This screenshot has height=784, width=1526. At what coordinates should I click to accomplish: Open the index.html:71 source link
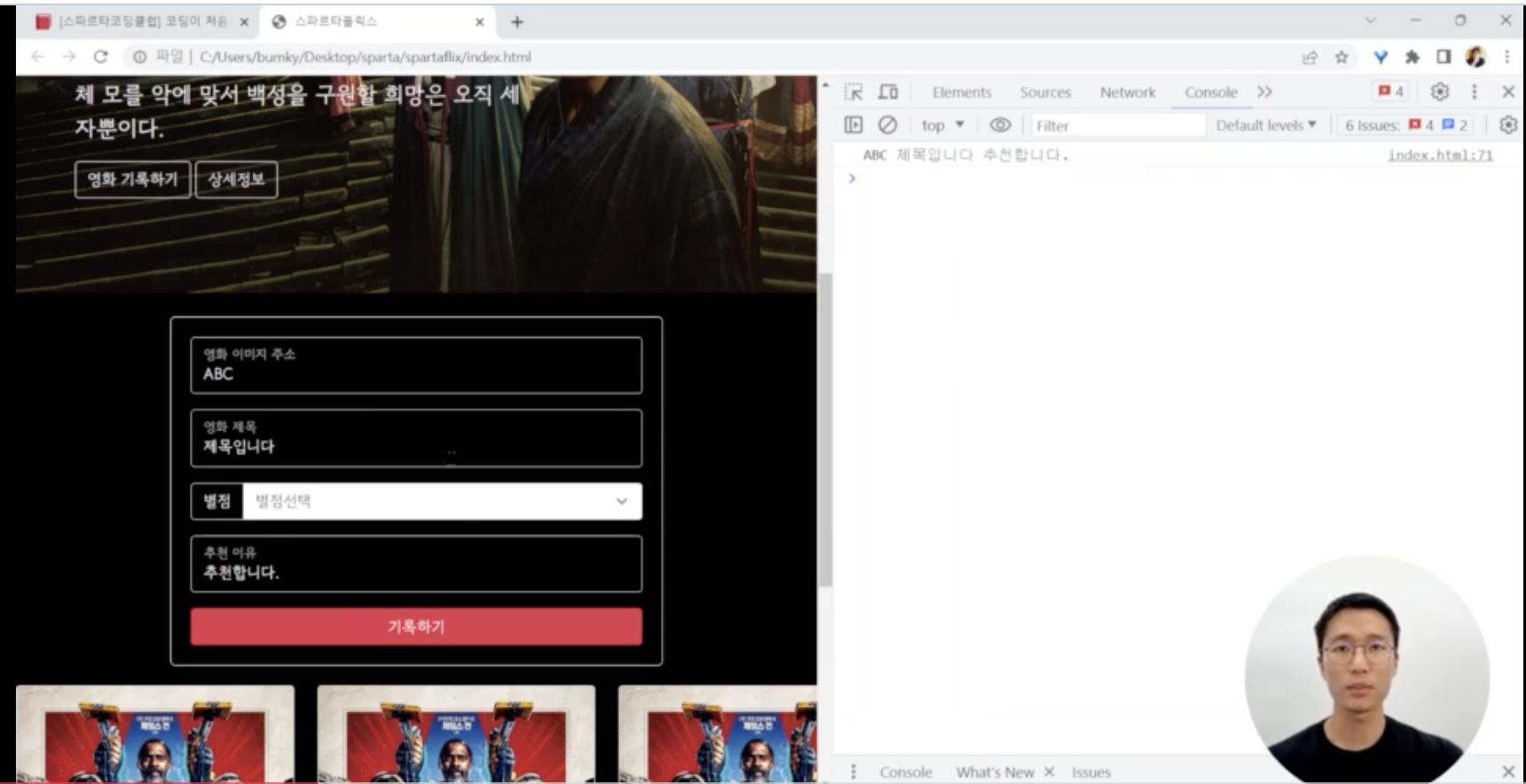[x=1440, y=154]
